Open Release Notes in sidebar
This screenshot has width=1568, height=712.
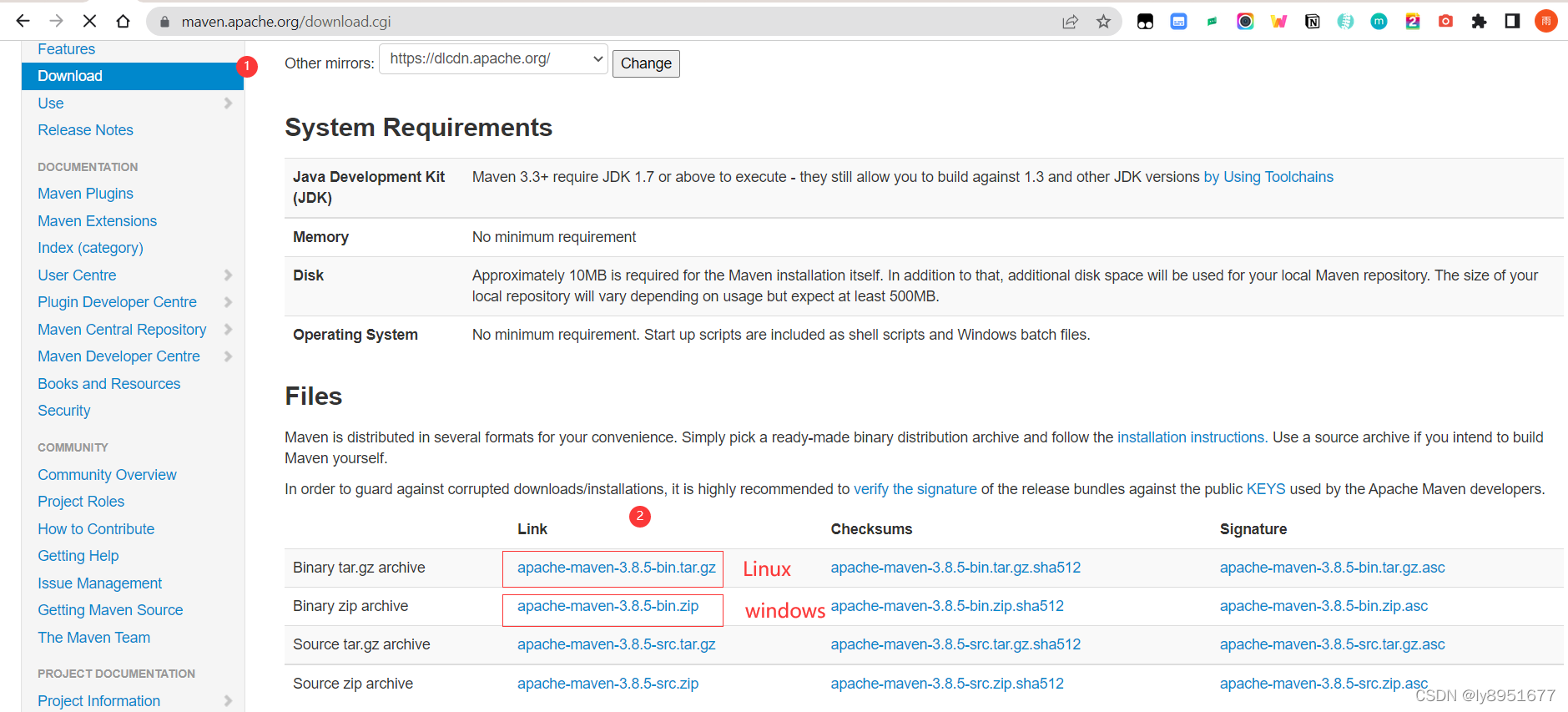[x=85, y=130]
